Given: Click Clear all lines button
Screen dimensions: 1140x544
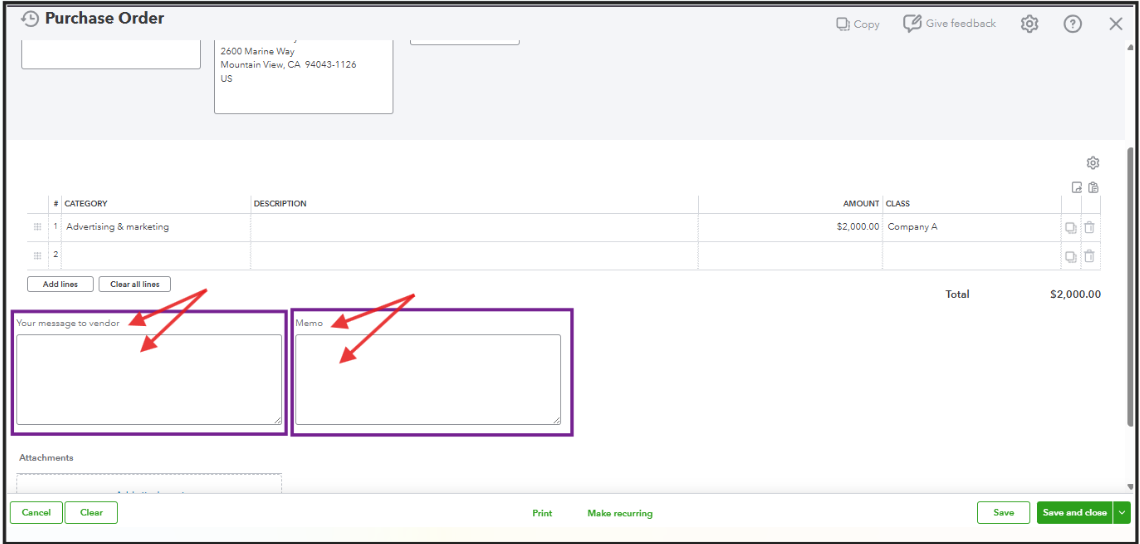Looking at the screenshot, I should point(135,284).
